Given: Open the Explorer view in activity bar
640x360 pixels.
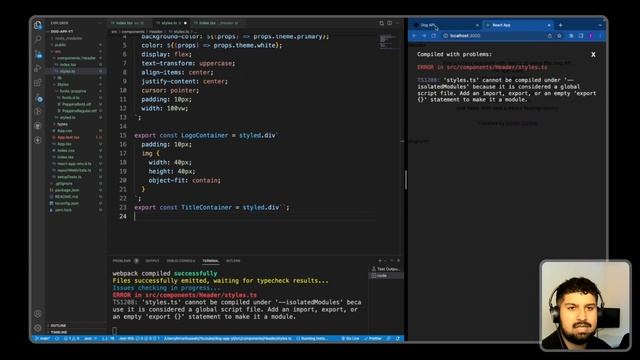Looking at the screenshot, I should pyautogui.click(x=38, y=25).
